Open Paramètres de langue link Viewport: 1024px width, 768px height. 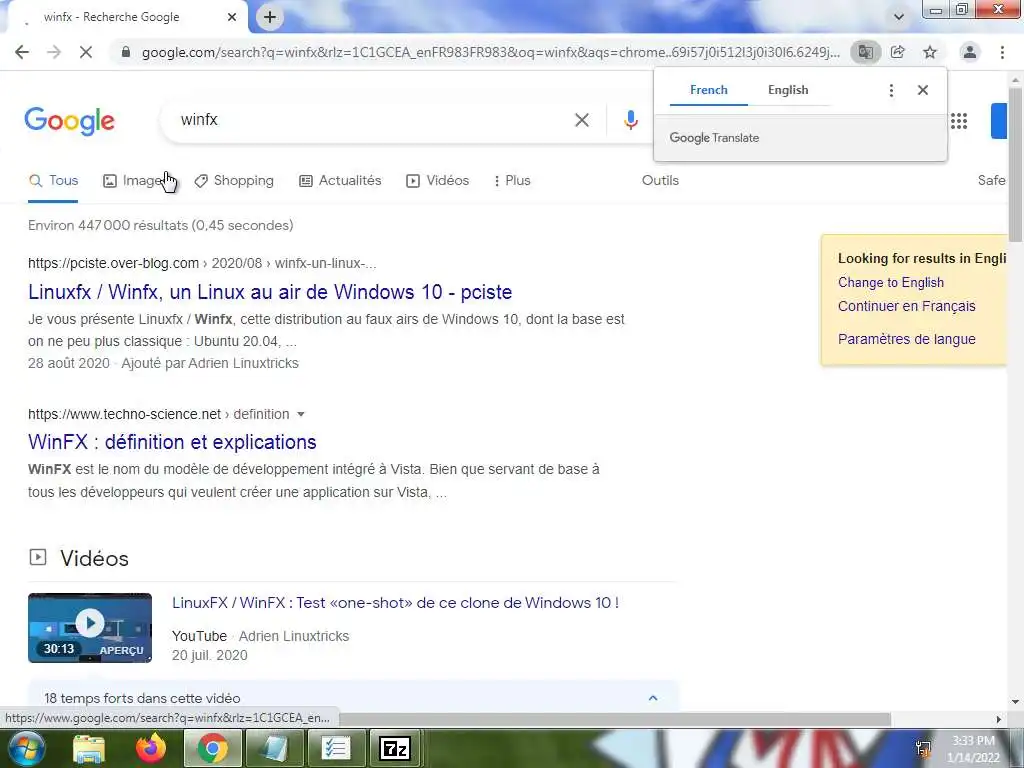click(x=906, y=339)
